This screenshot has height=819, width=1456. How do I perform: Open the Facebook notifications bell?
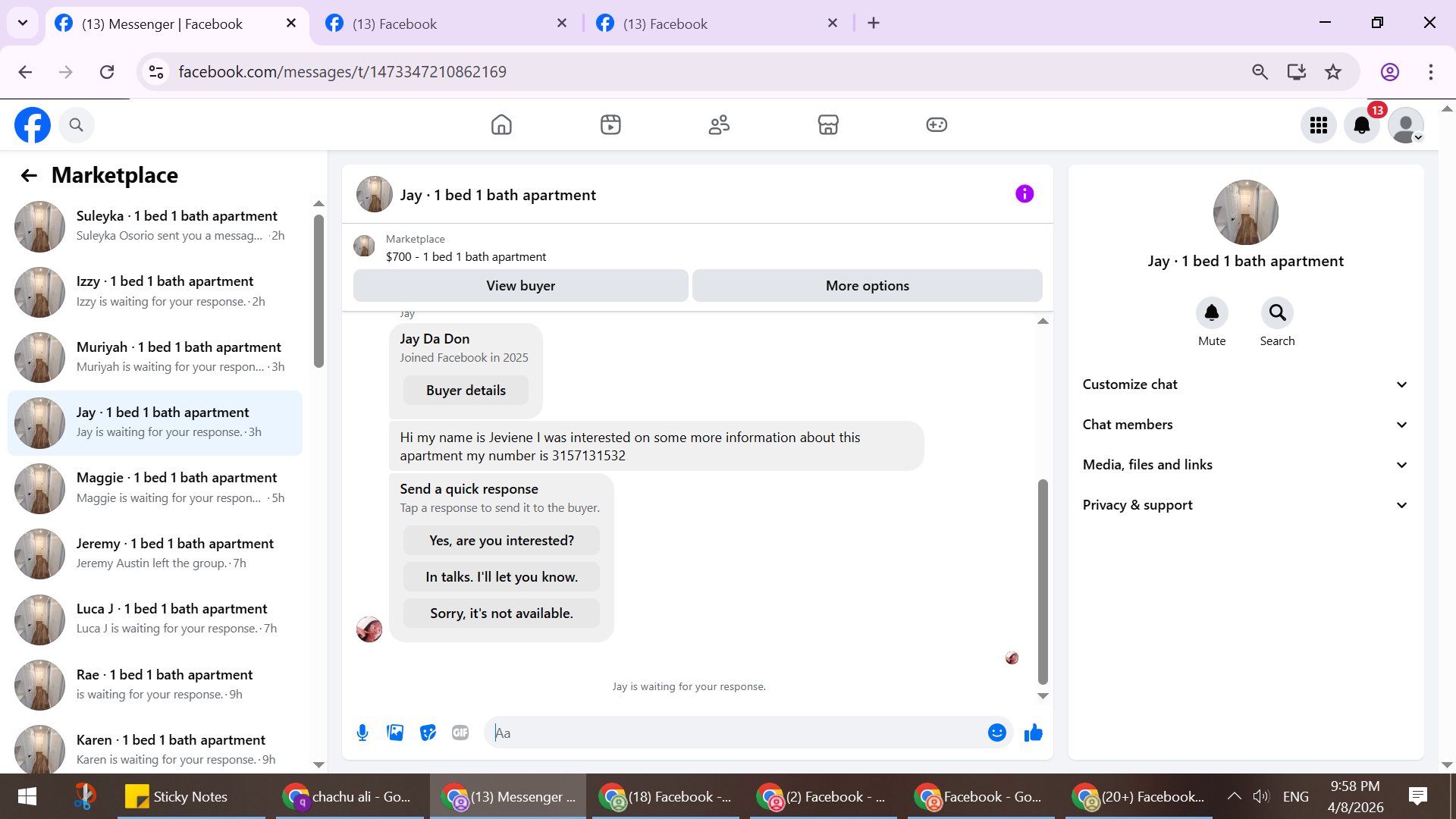click(x=1361, y=125)
